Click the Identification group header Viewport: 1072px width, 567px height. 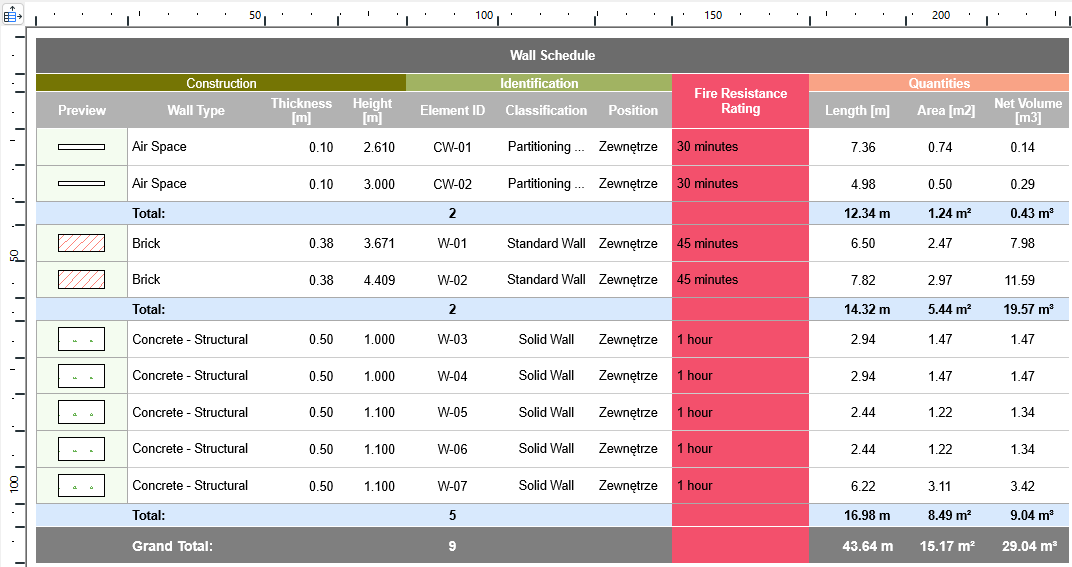point(539,83)
